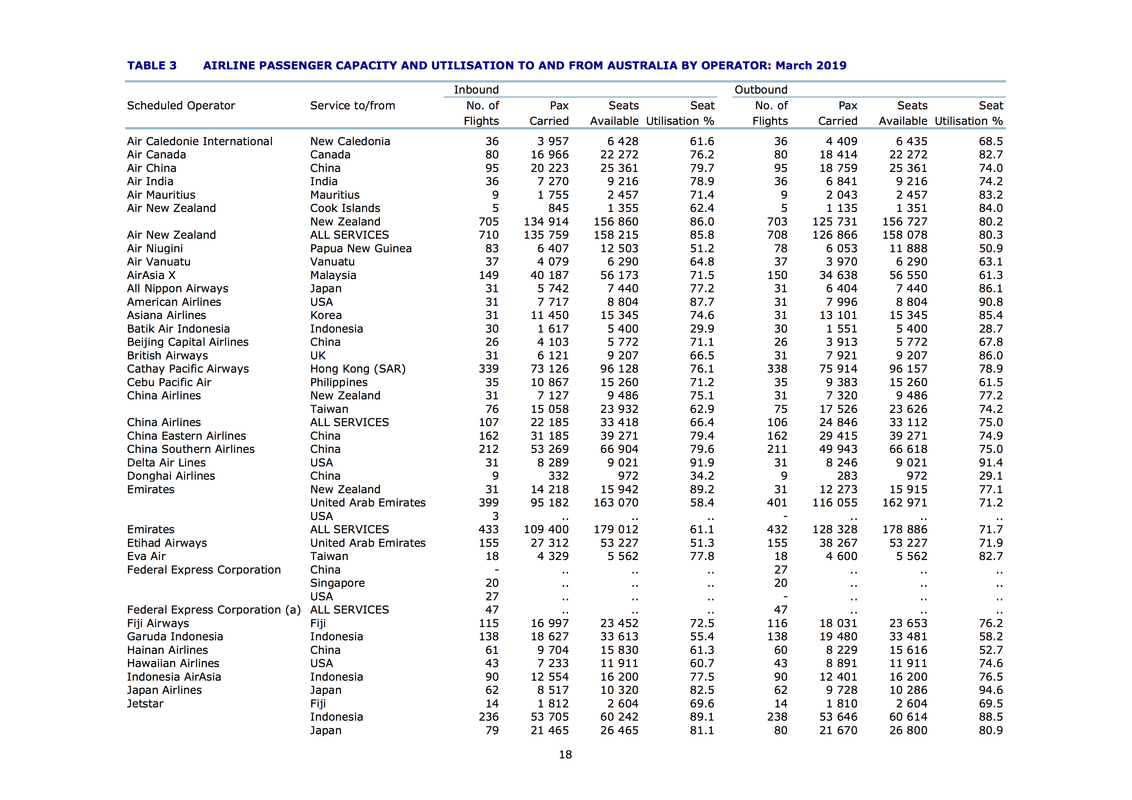Select the Singapore service cell

(x=338, y=583)
